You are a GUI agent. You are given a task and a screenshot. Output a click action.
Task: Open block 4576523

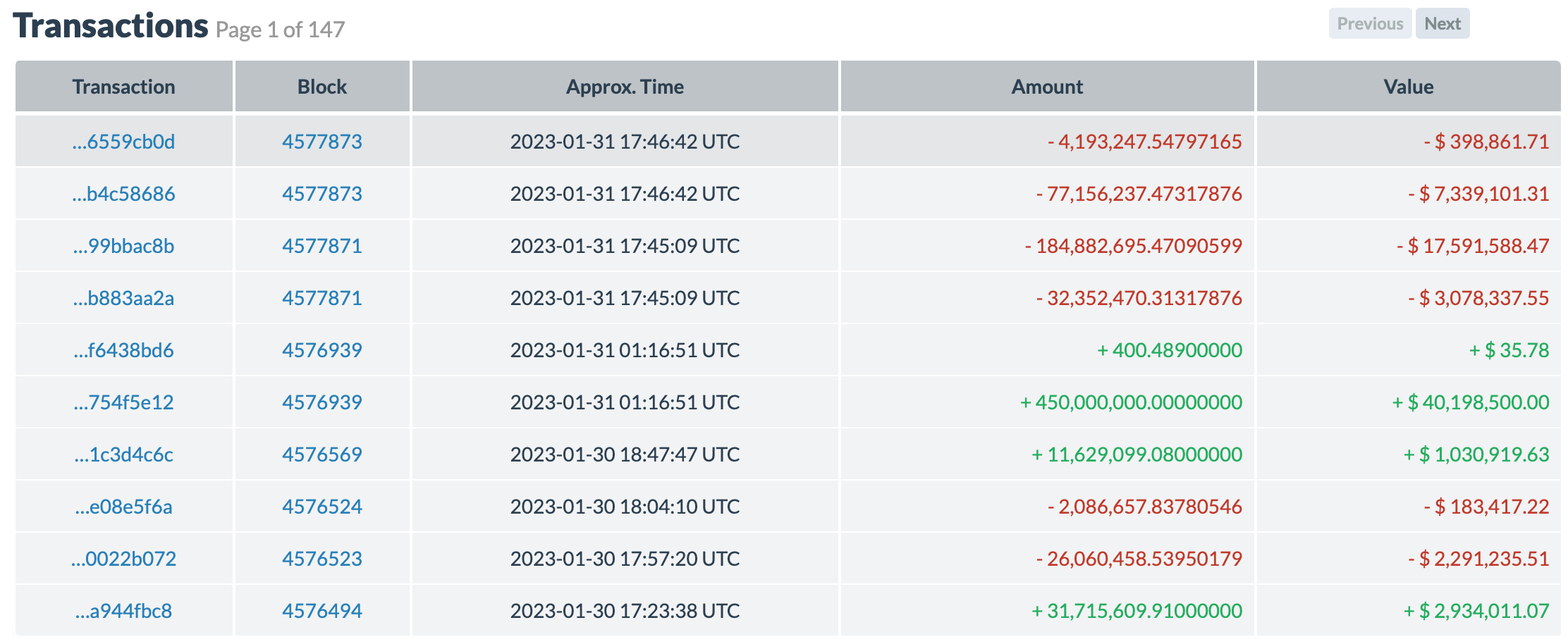pyautogui.click(x=321, y=559)
